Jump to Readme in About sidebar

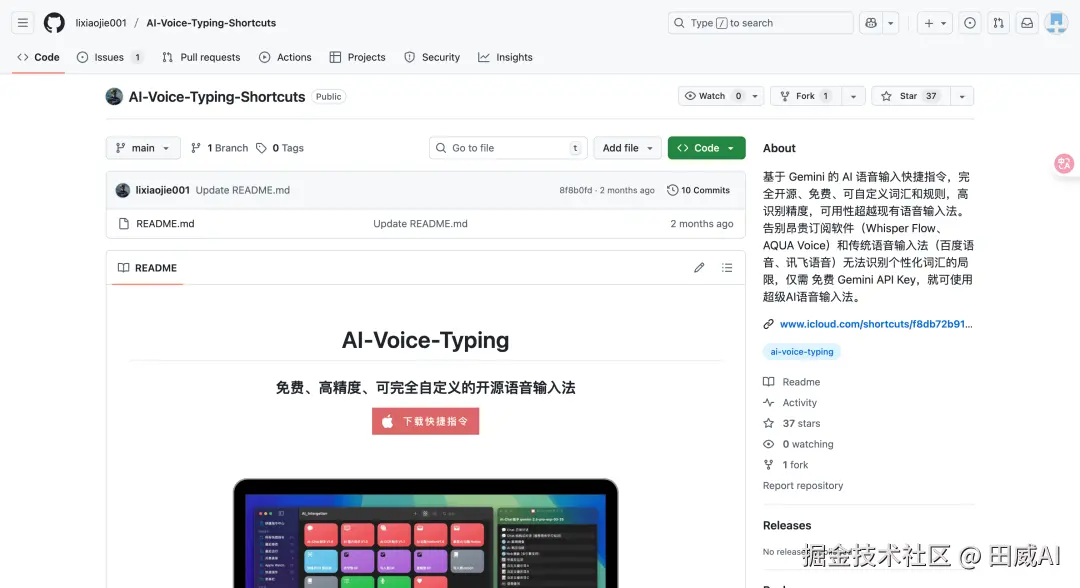click(792, 382)
